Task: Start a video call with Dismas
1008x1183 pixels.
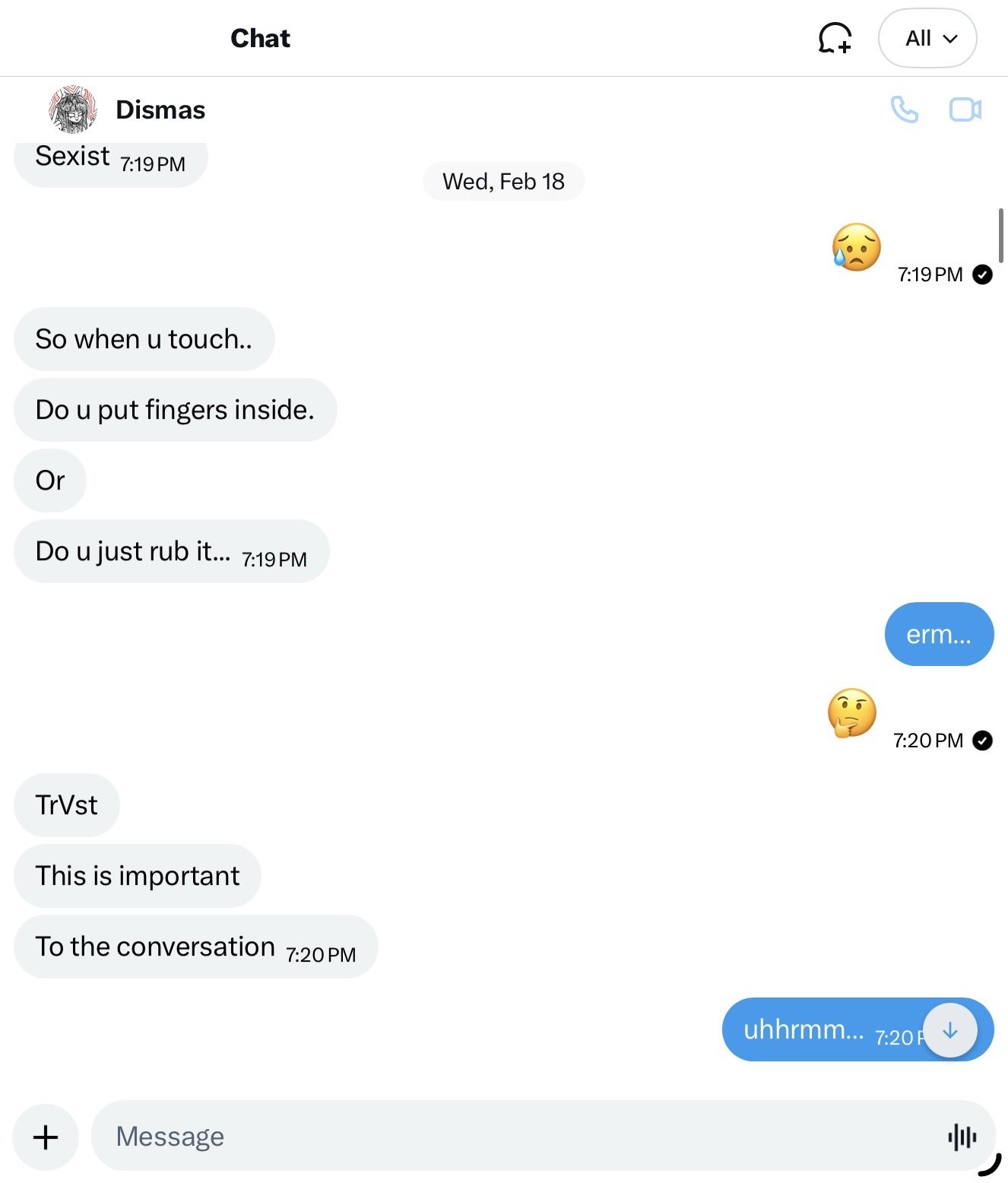Action: [965, 110]
